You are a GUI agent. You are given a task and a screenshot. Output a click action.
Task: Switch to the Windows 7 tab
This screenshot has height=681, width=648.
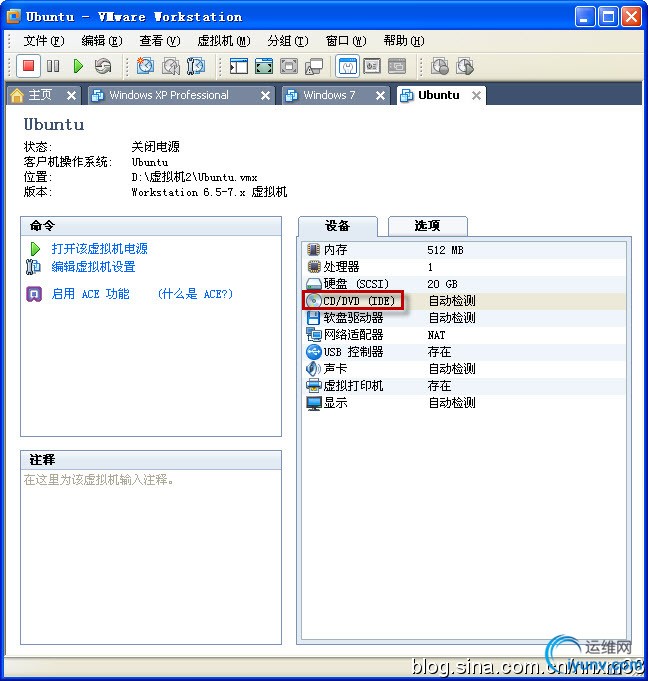pos(329,95)
